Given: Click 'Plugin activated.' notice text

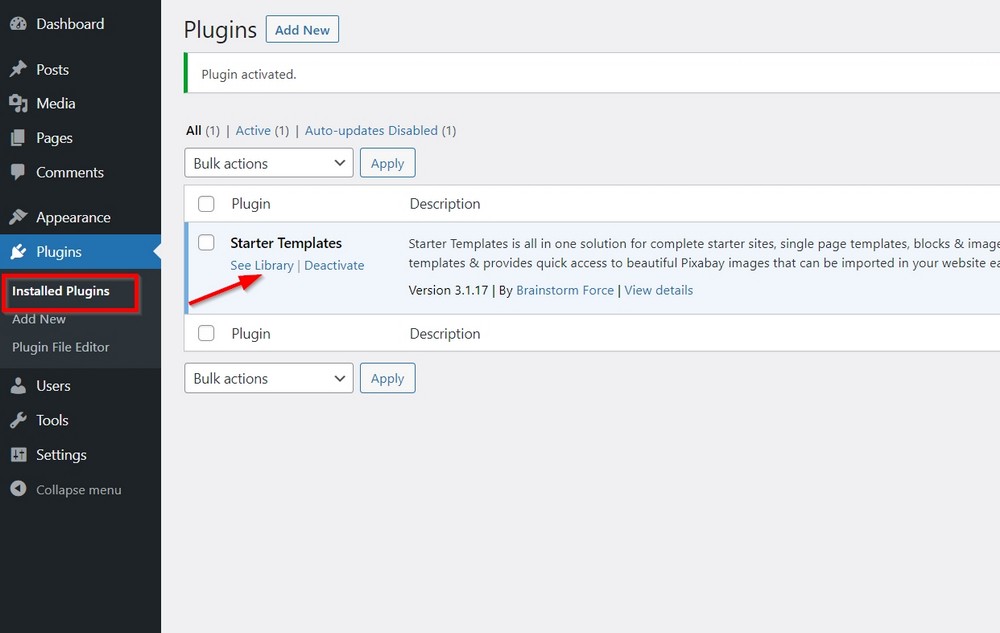Looking at the screenshot, I should pos(249,75).
